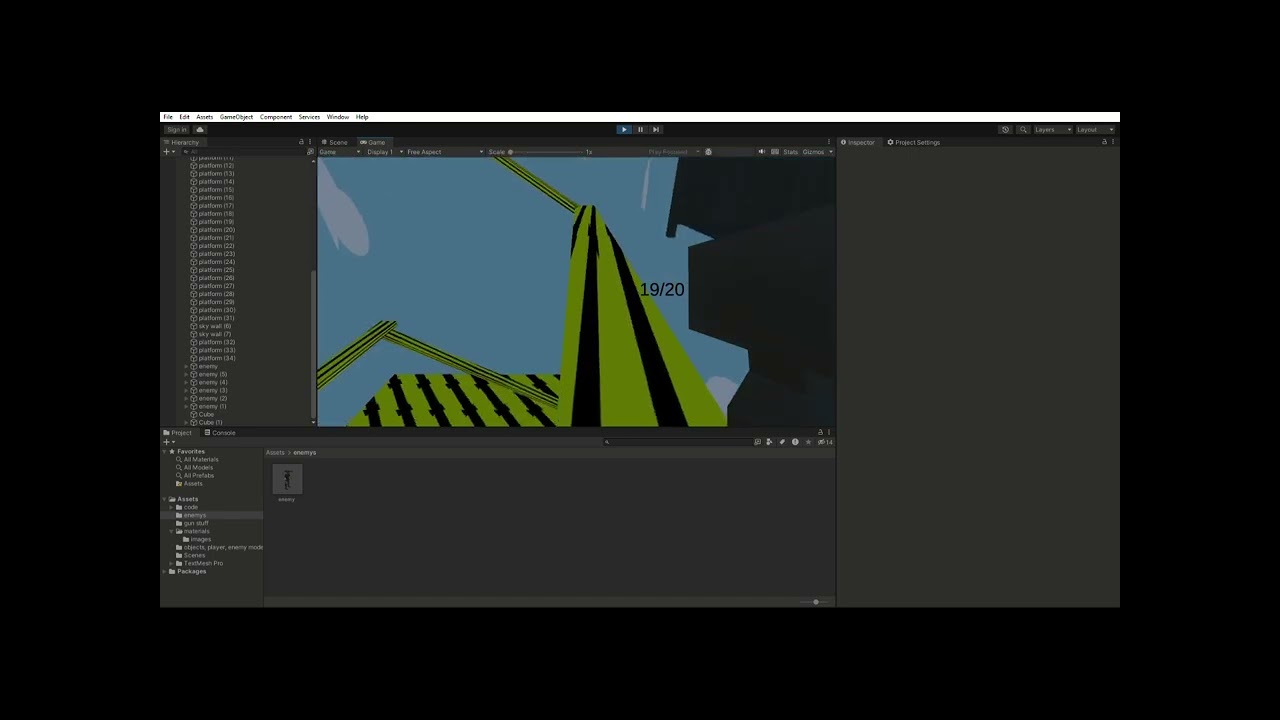Viewport: 1280px width, 720px height.
Task: Open the Scenes folder
Action: tap(194, 555)
